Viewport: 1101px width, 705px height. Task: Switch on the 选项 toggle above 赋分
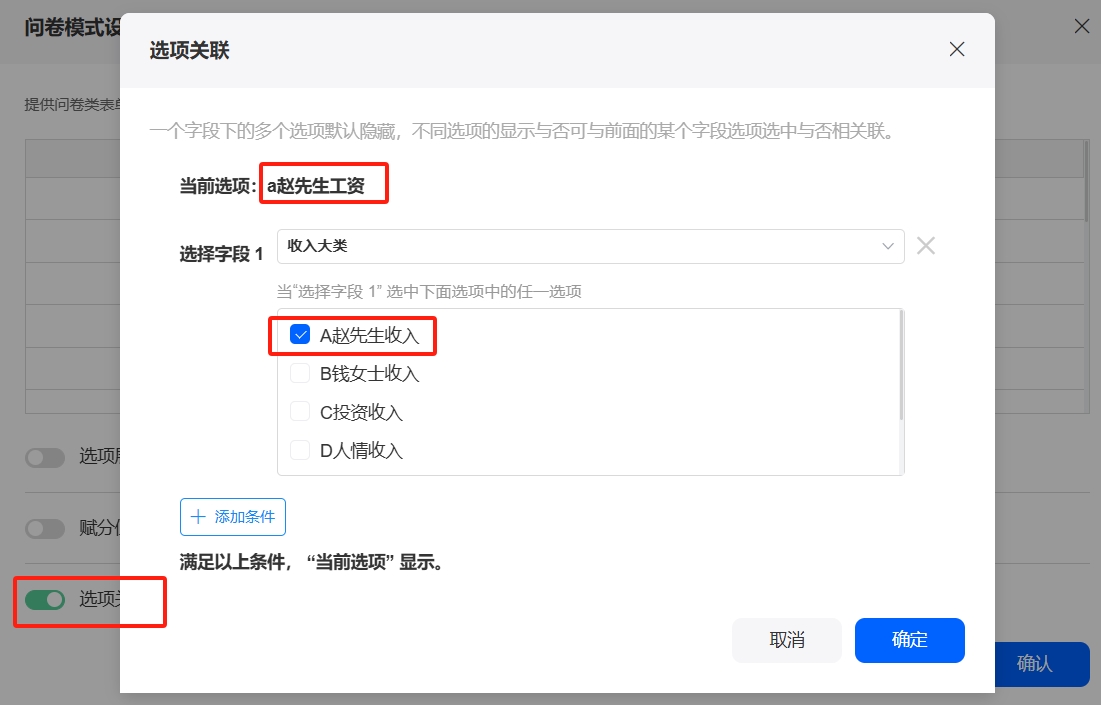45,458
